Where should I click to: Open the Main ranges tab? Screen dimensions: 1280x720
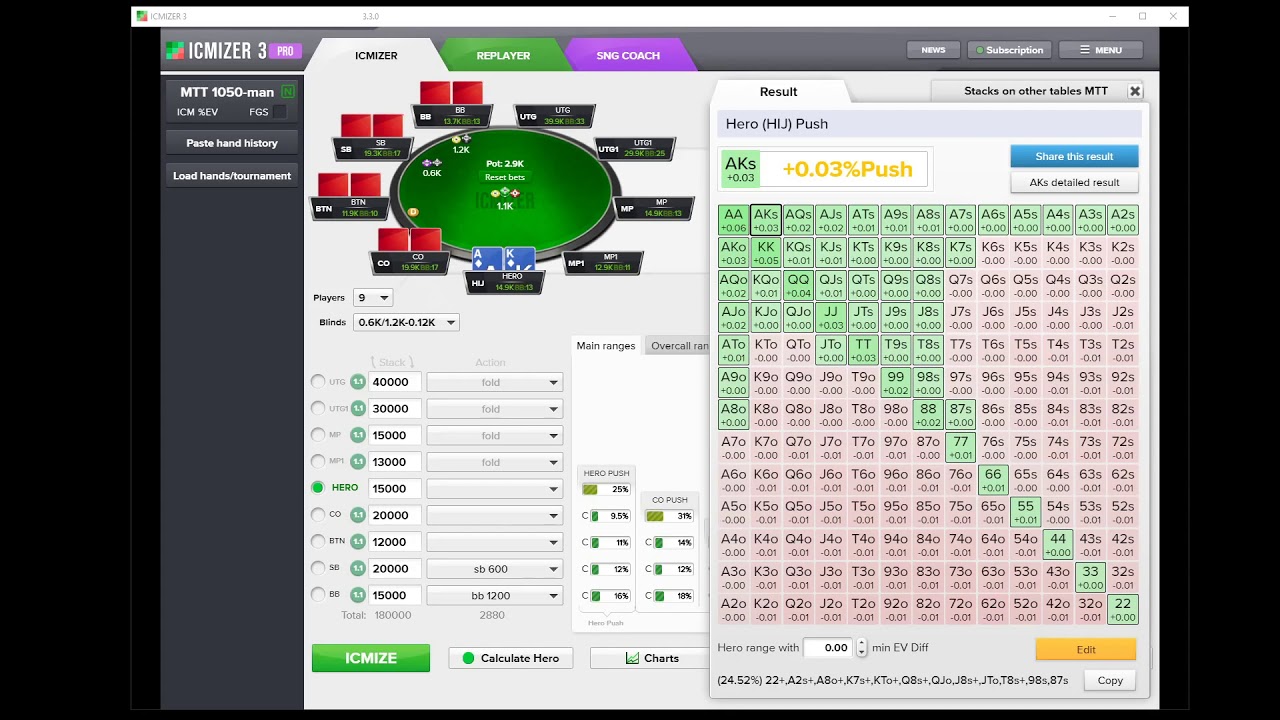[x=606, y=346]
